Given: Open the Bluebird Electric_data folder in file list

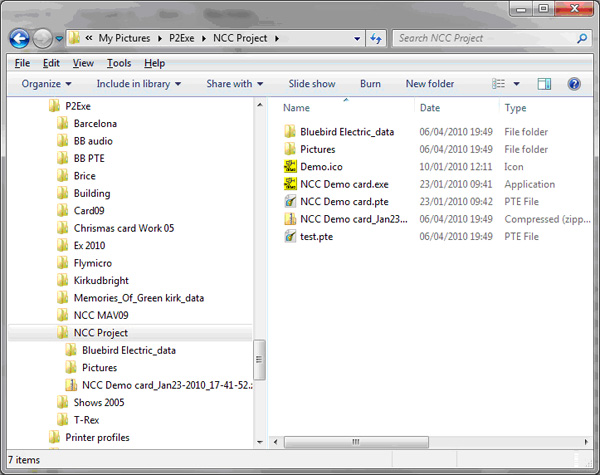Looking at the screenshot, I should (346, 132).
